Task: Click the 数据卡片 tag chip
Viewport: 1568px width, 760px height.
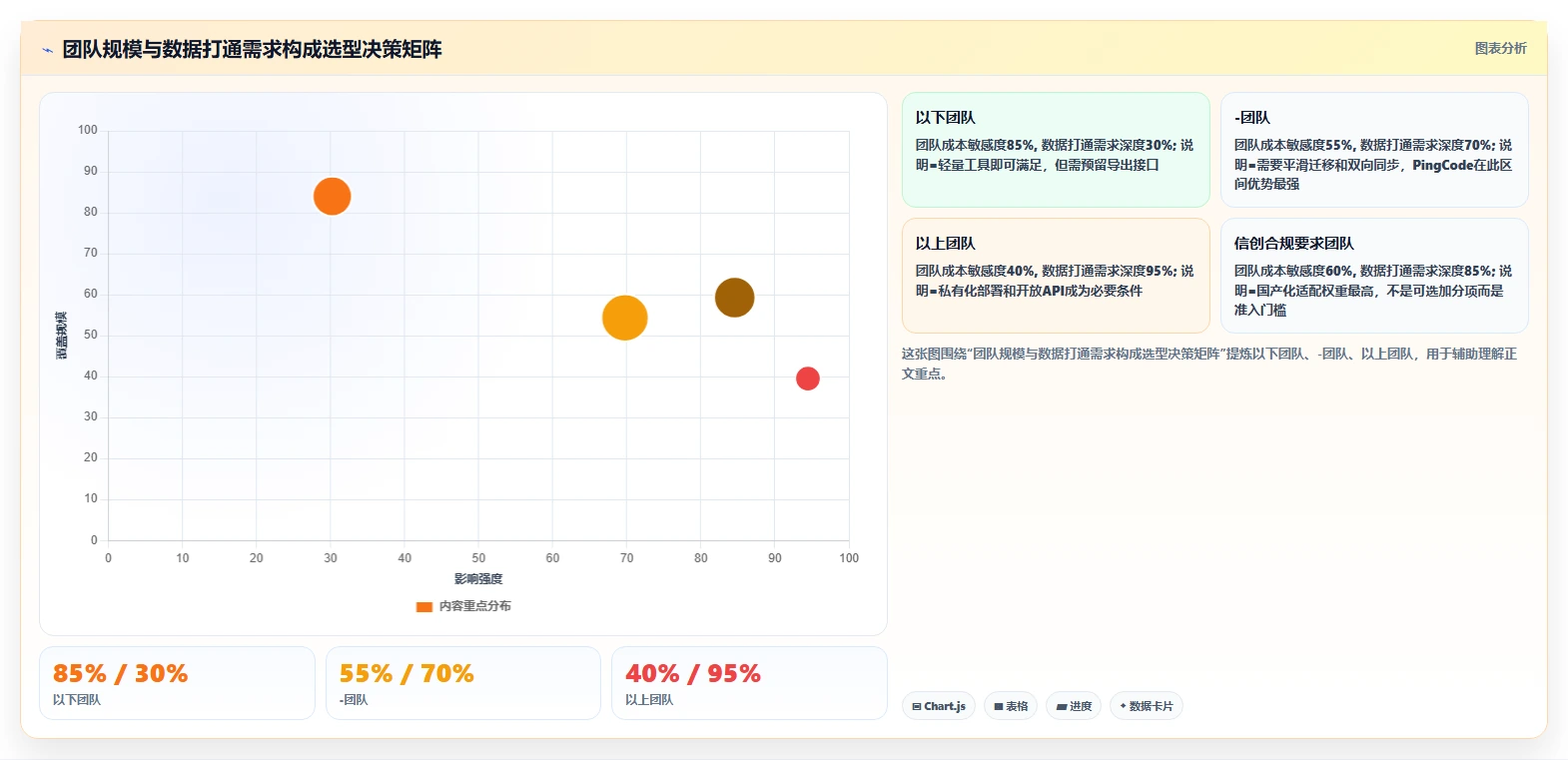Action: (1147, 706)
